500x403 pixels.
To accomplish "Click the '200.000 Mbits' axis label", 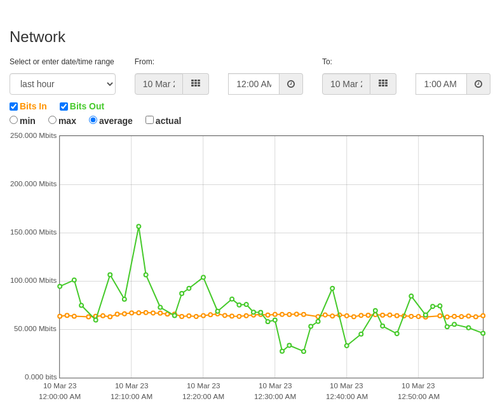I will (33, 184).
